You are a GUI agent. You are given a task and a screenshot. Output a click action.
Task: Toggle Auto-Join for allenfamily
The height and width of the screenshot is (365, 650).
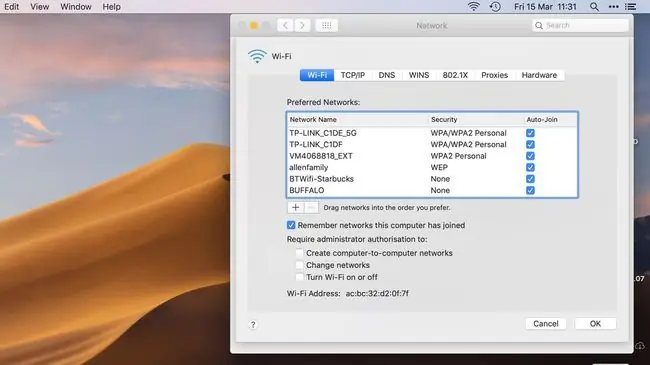[x=530, y=168]
